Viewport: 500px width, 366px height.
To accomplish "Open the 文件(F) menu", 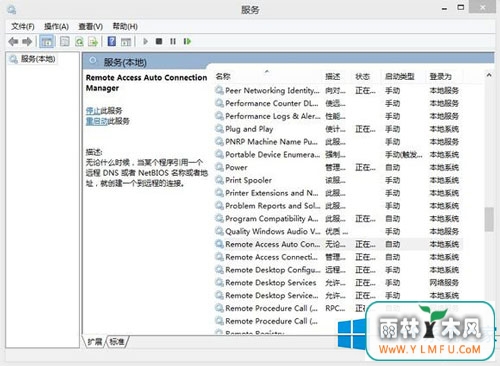I will 23,26.
